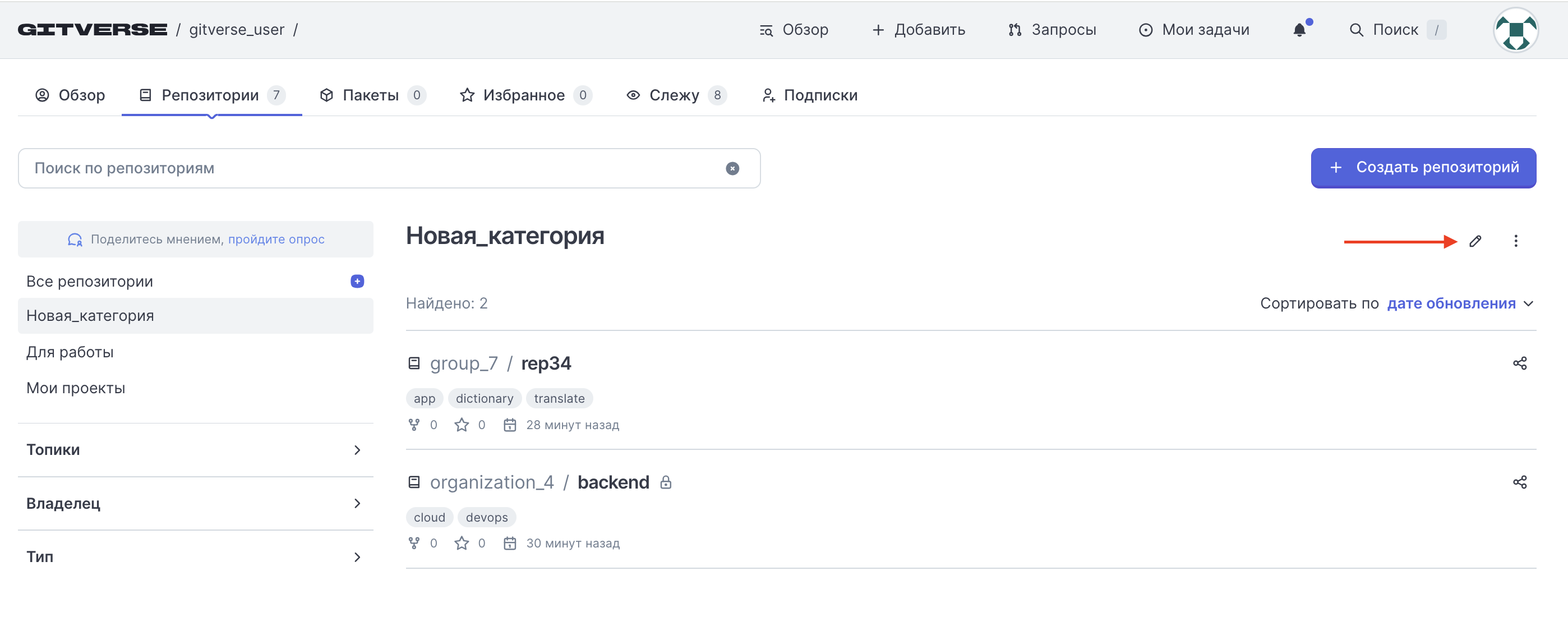Click calendar icon on rep34 row
This screenshot has width=1568, height=626.
509,425
